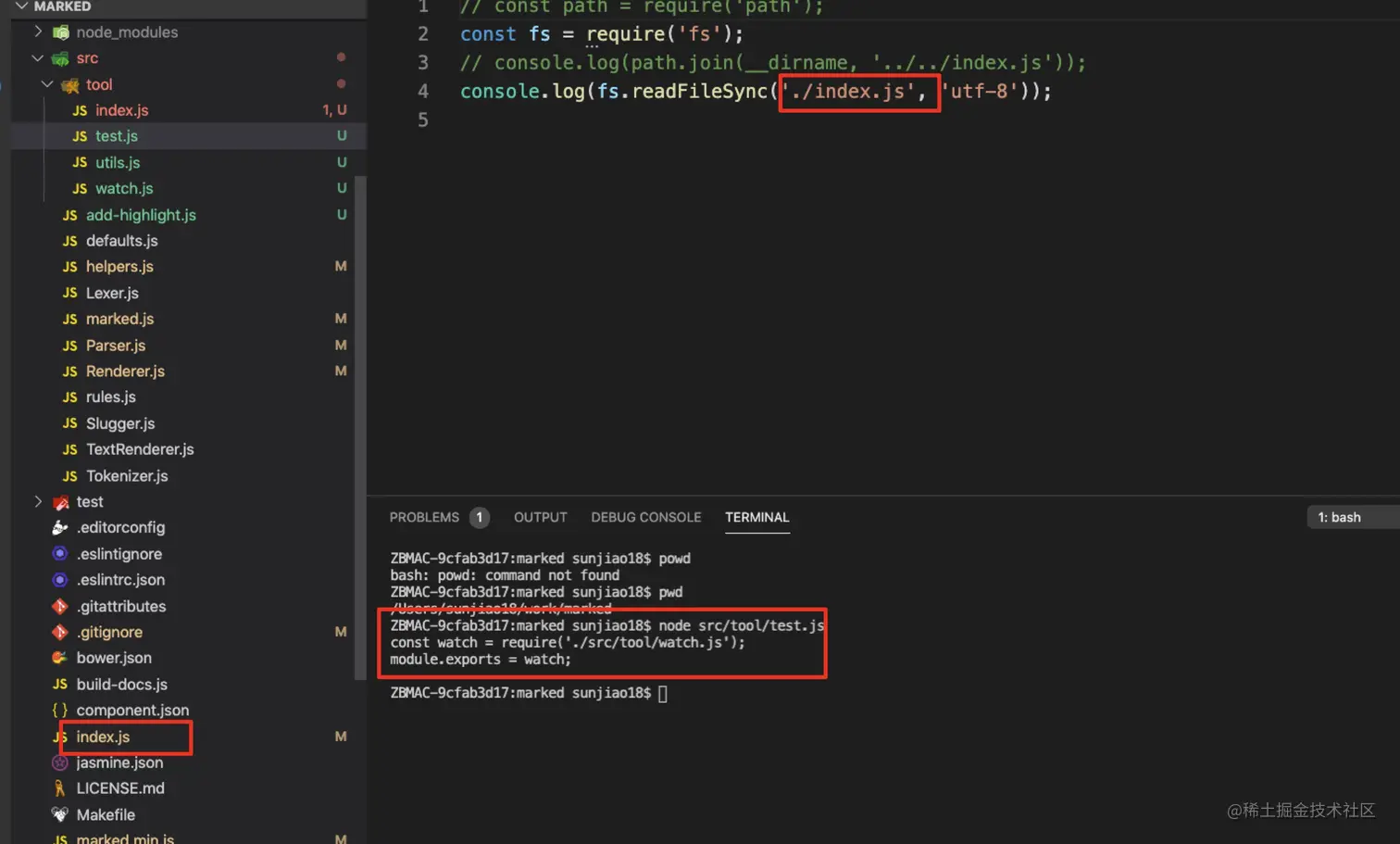This screenshot has width=1400, height=844.
Task: Click the JS icon beside Slugger.js
Action: click(x=70, y=424)
